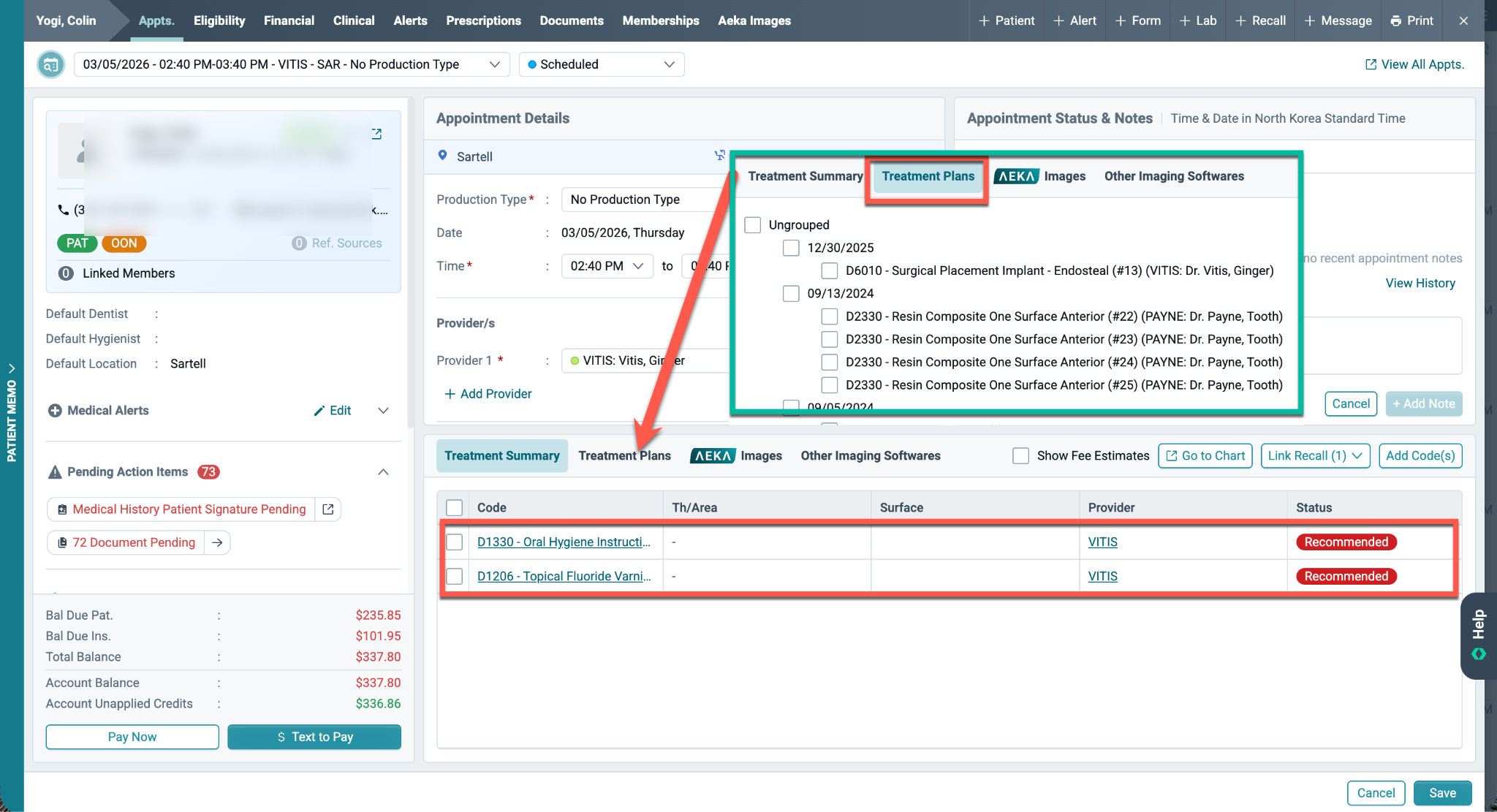The width and height of the screenshot is (1497, 812).
Task: Click the Medical Alerts plus icon
Action: (x=55, y=411)
